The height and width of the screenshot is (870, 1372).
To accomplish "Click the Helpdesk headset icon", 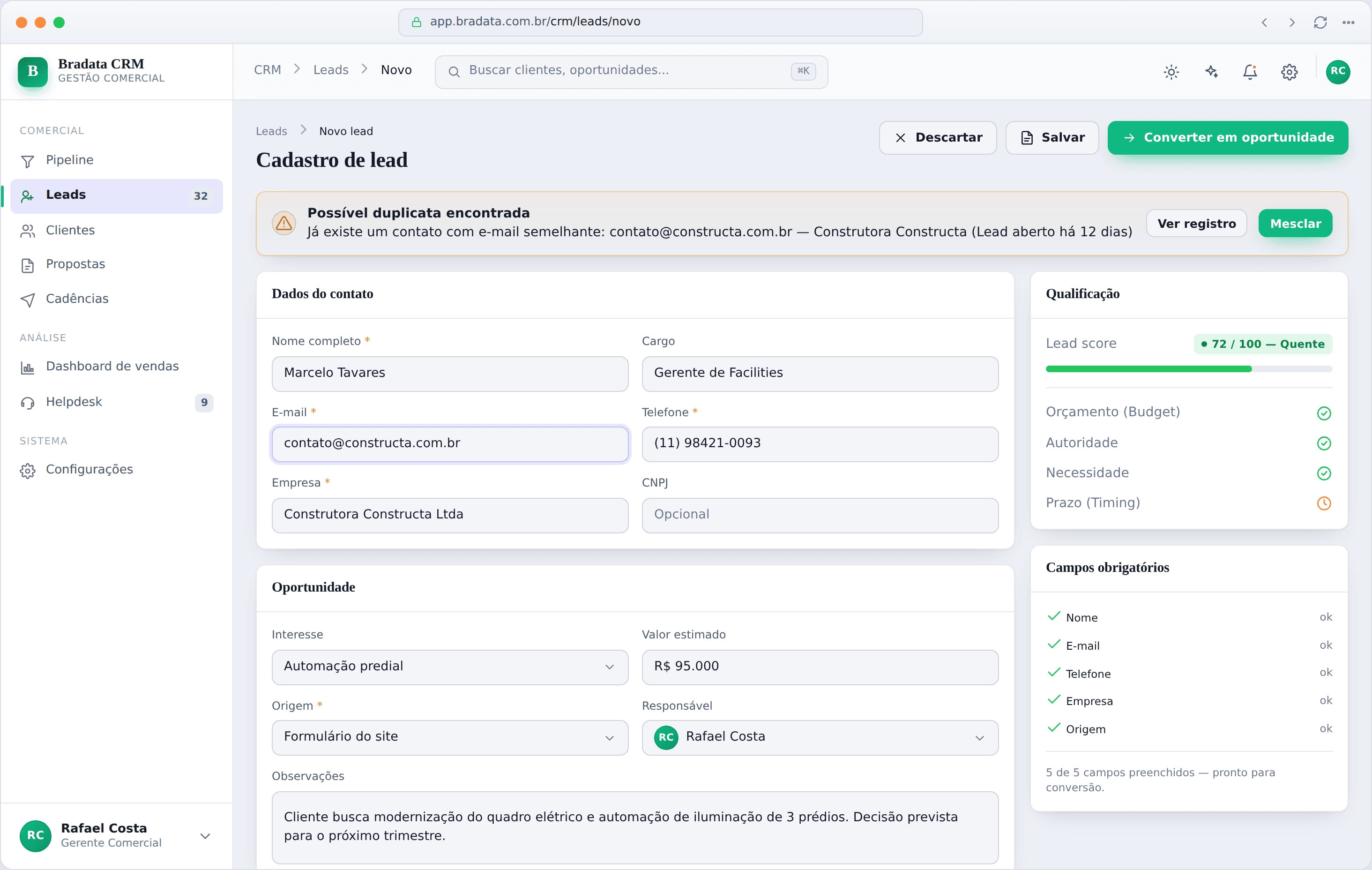I will tap(27, 403).
